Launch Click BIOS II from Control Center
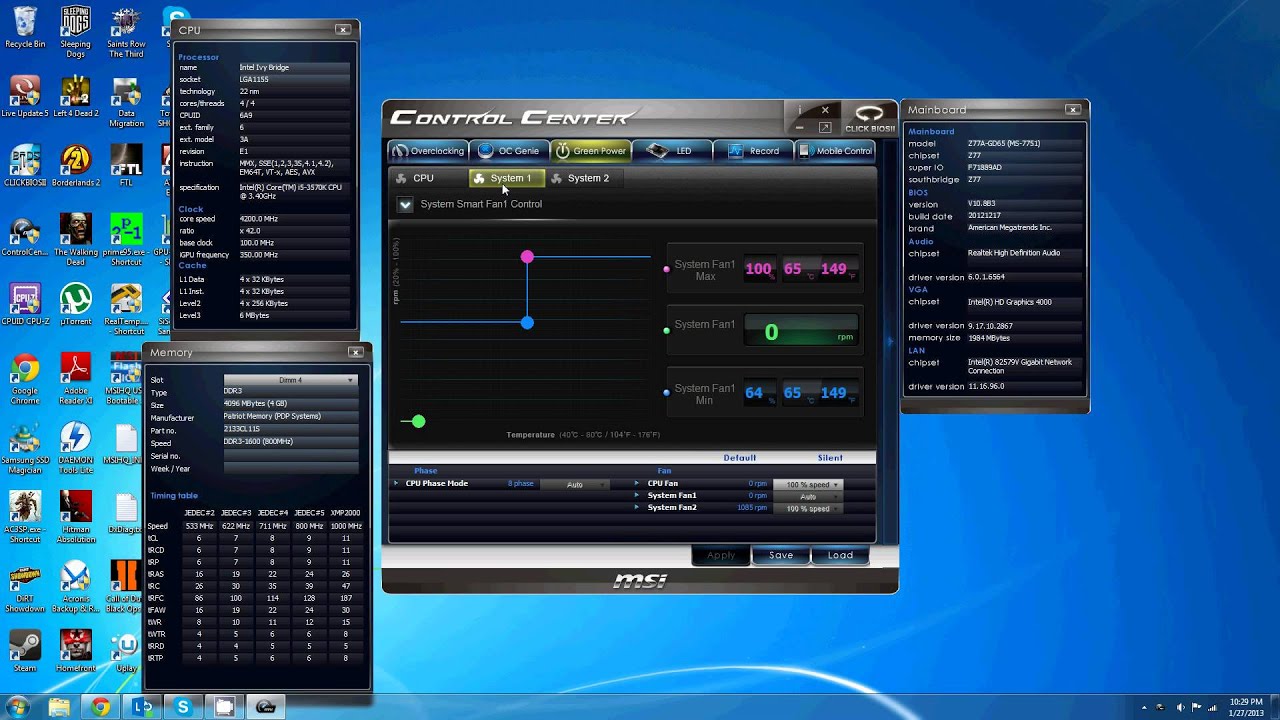 [x=870, y=119]
